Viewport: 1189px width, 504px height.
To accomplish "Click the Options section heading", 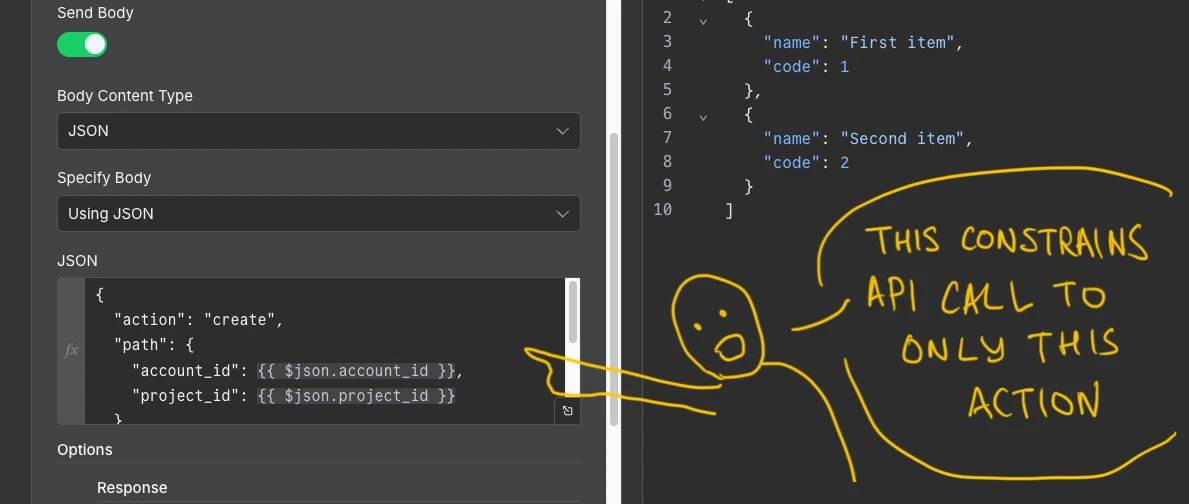I will [85, 450].
